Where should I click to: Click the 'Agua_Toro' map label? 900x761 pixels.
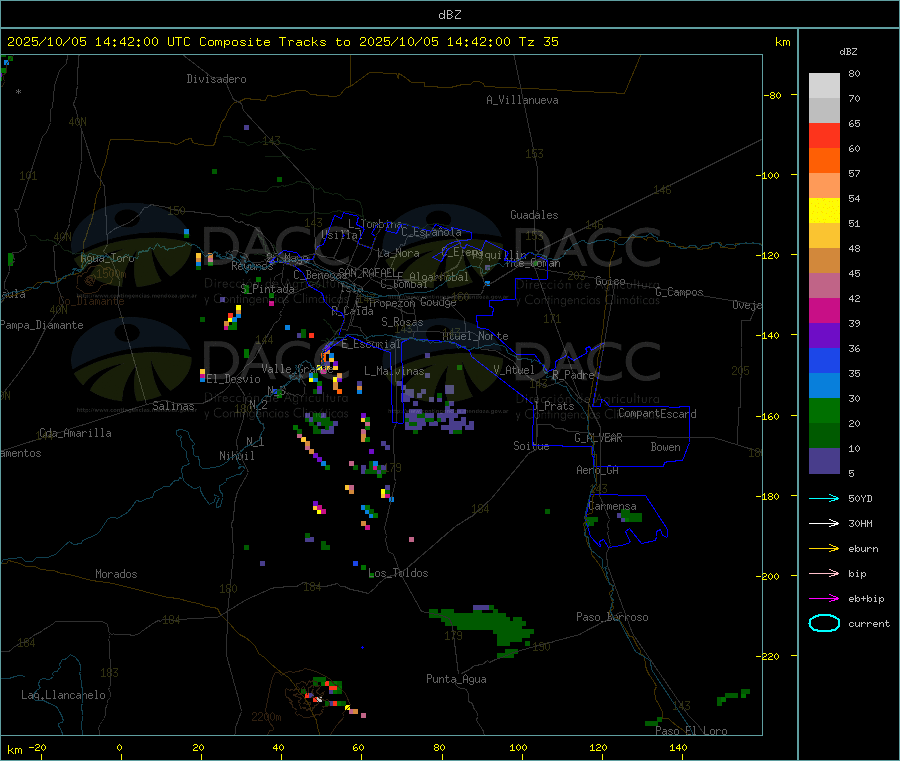pos(107,258)
